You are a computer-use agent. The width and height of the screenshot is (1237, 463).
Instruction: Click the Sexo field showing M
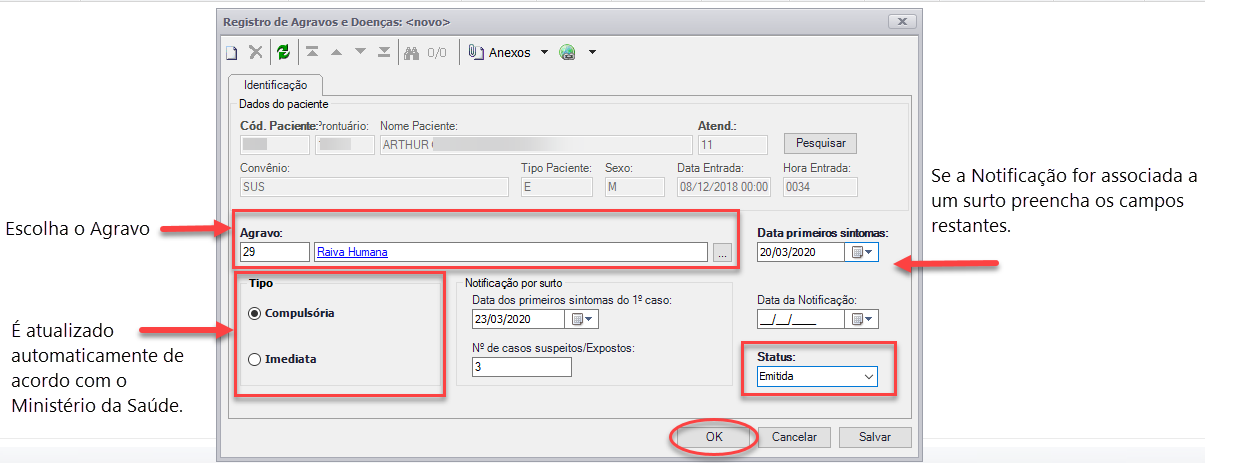634,186
